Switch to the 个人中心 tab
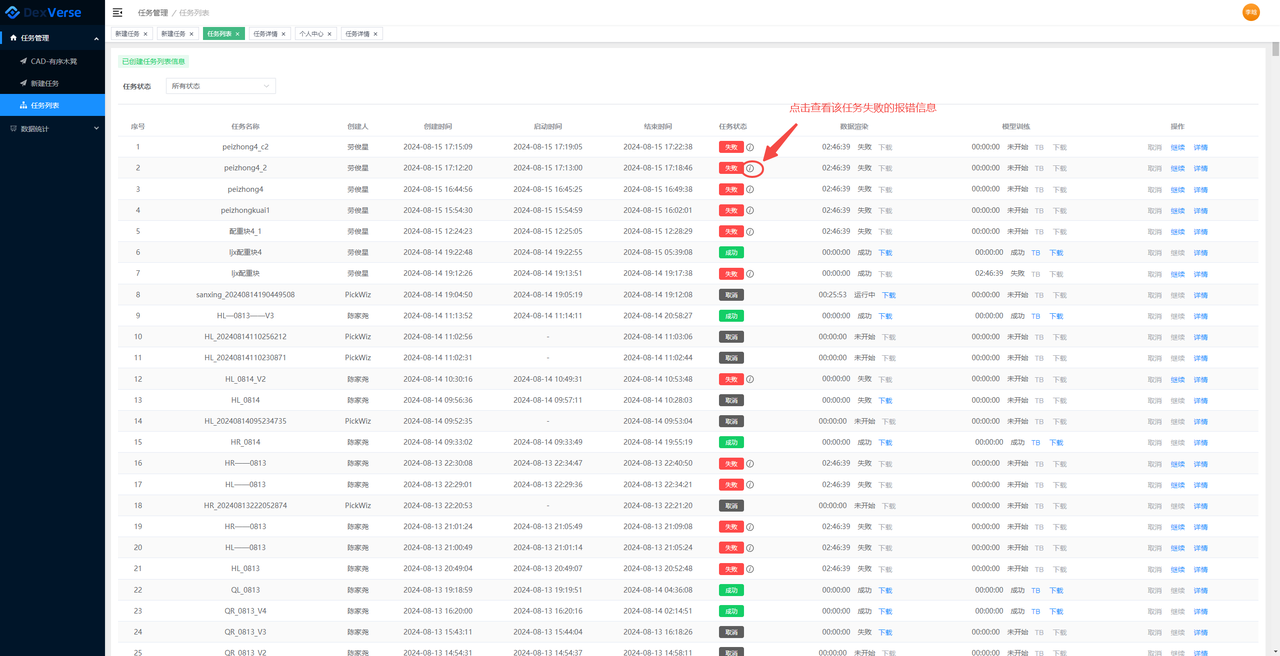1280x656 pixels. click(311, 34)
